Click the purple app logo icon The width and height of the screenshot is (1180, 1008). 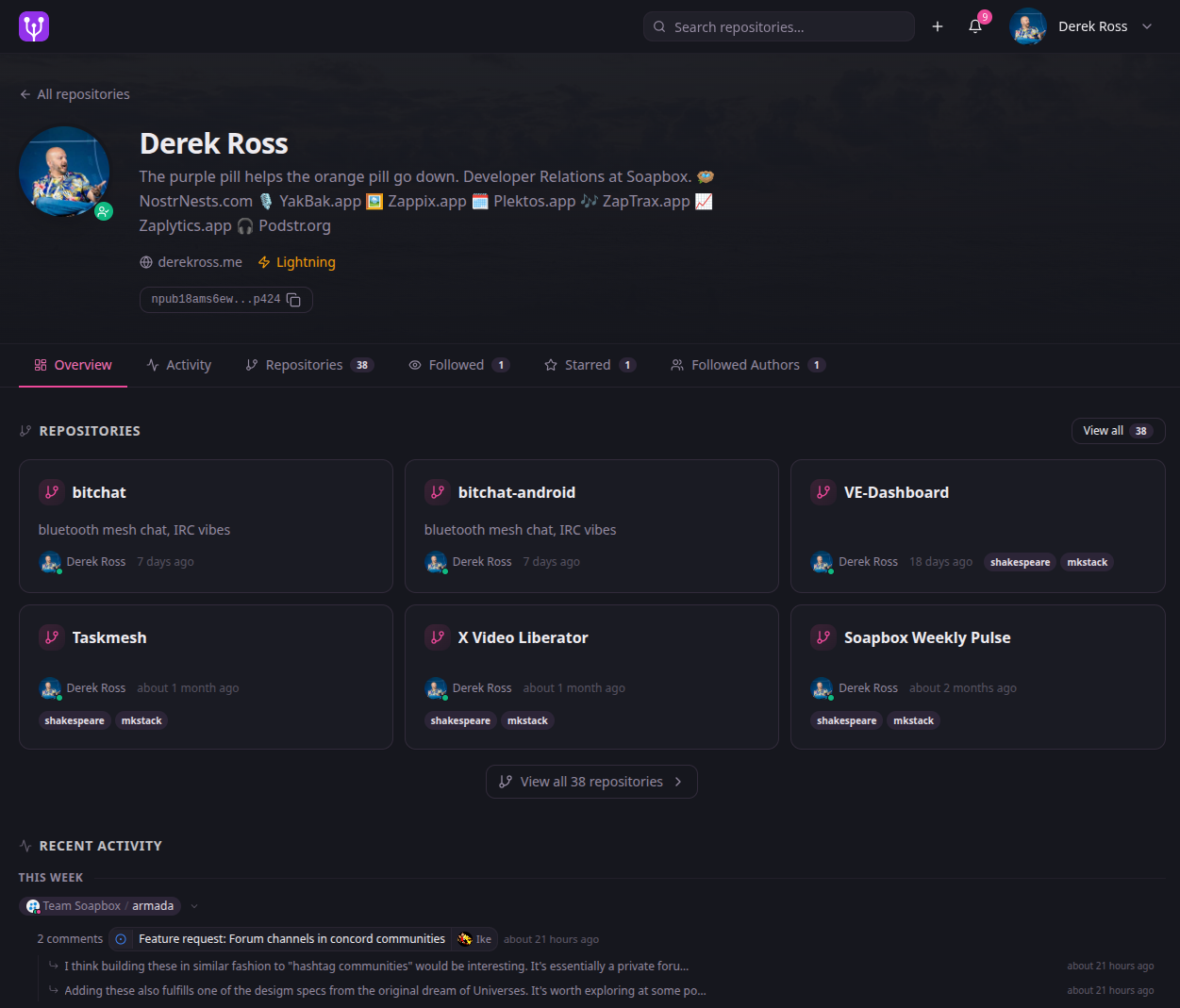pyautogui.click(x=34, y=26)
